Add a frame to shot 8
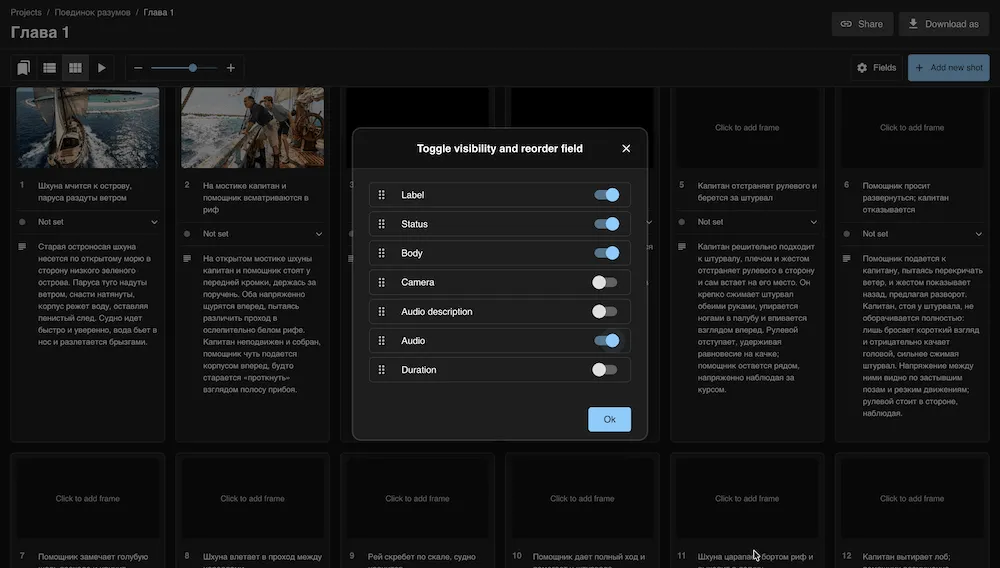The width and height of the screenshot is (1000, 568). (x=253, y=499)
